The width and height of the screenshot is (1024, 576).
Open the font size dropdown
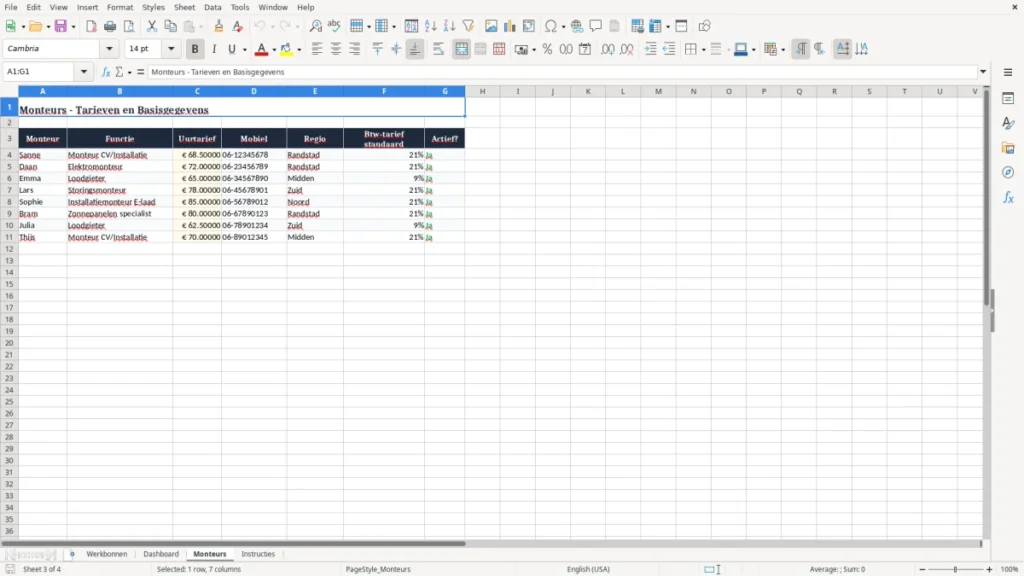[x=171, y=48]
